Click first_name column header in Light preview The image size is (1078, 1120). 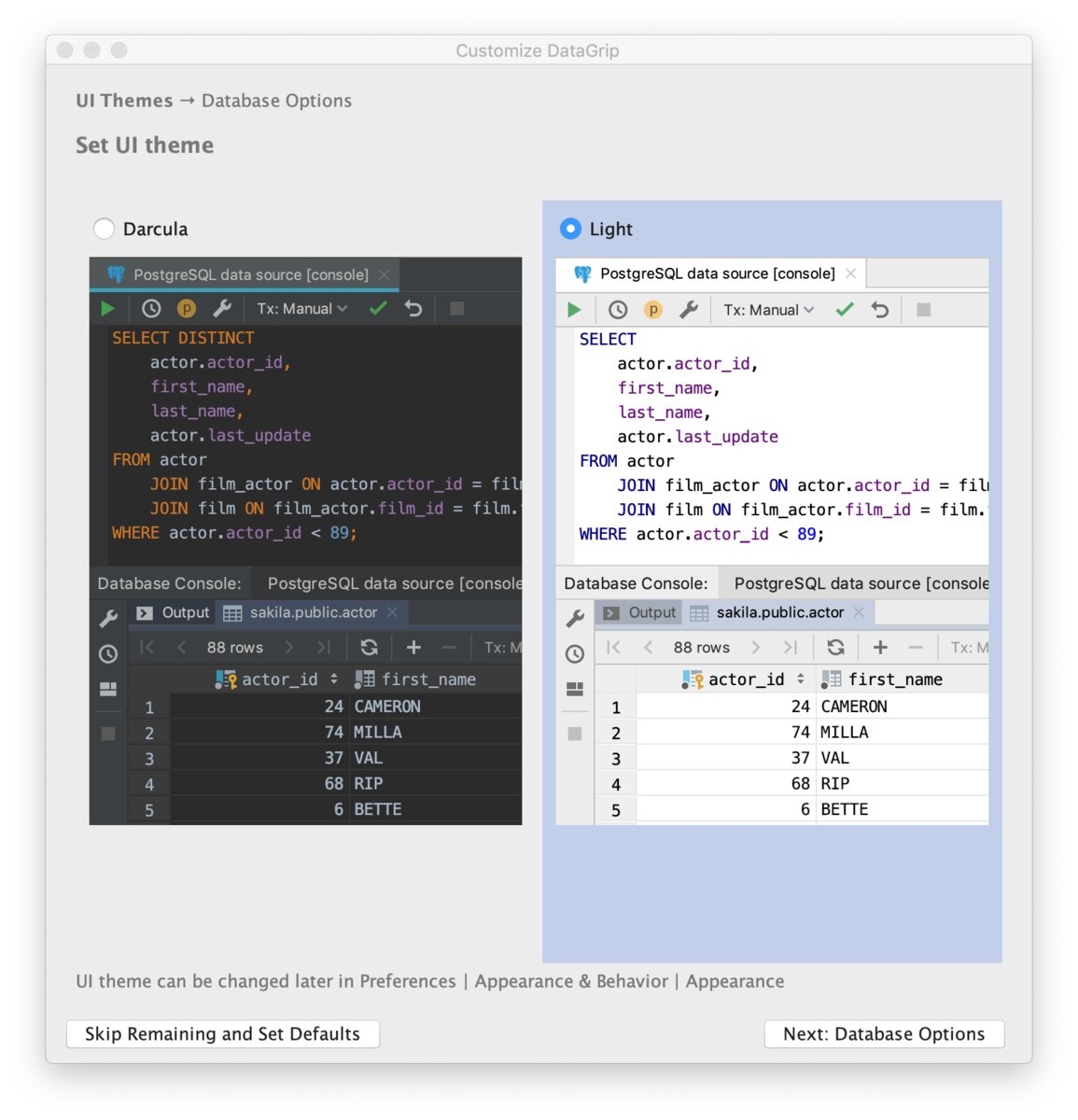[x=902, y=679]
